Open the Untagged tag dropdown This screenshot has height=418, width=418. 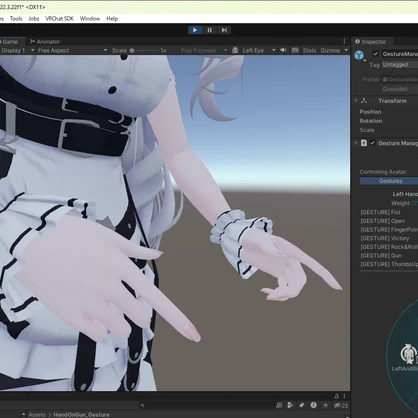[x=400, y=65]
